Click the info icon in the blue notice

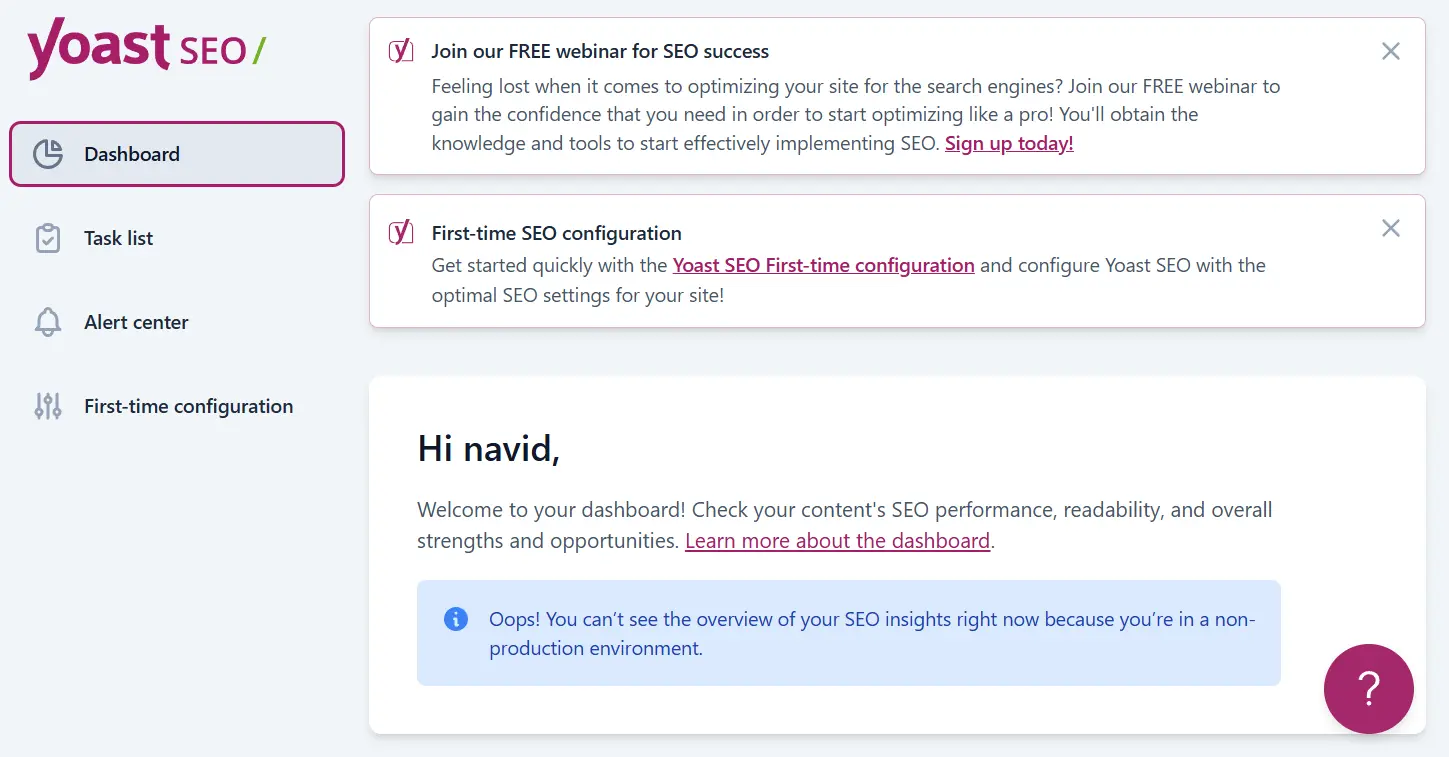click(456, 619)
